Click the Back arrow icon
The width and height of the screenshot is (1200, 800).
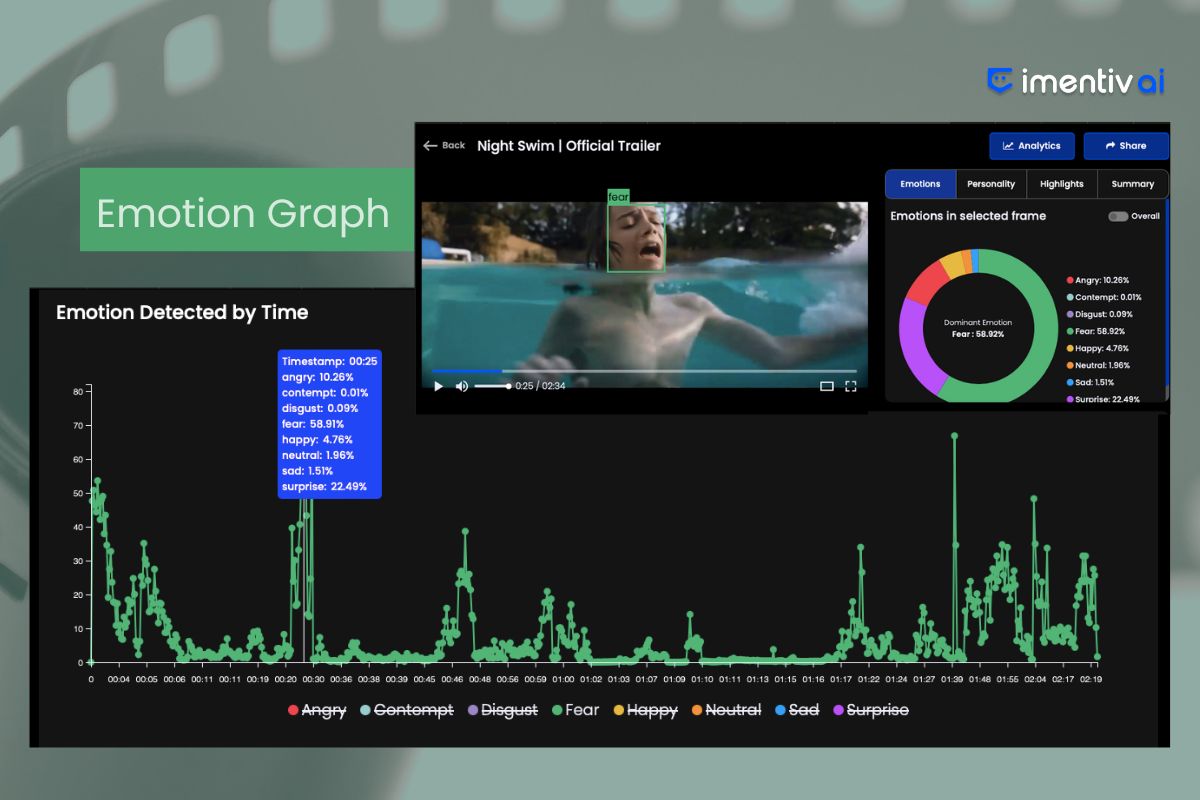[430, 146]
